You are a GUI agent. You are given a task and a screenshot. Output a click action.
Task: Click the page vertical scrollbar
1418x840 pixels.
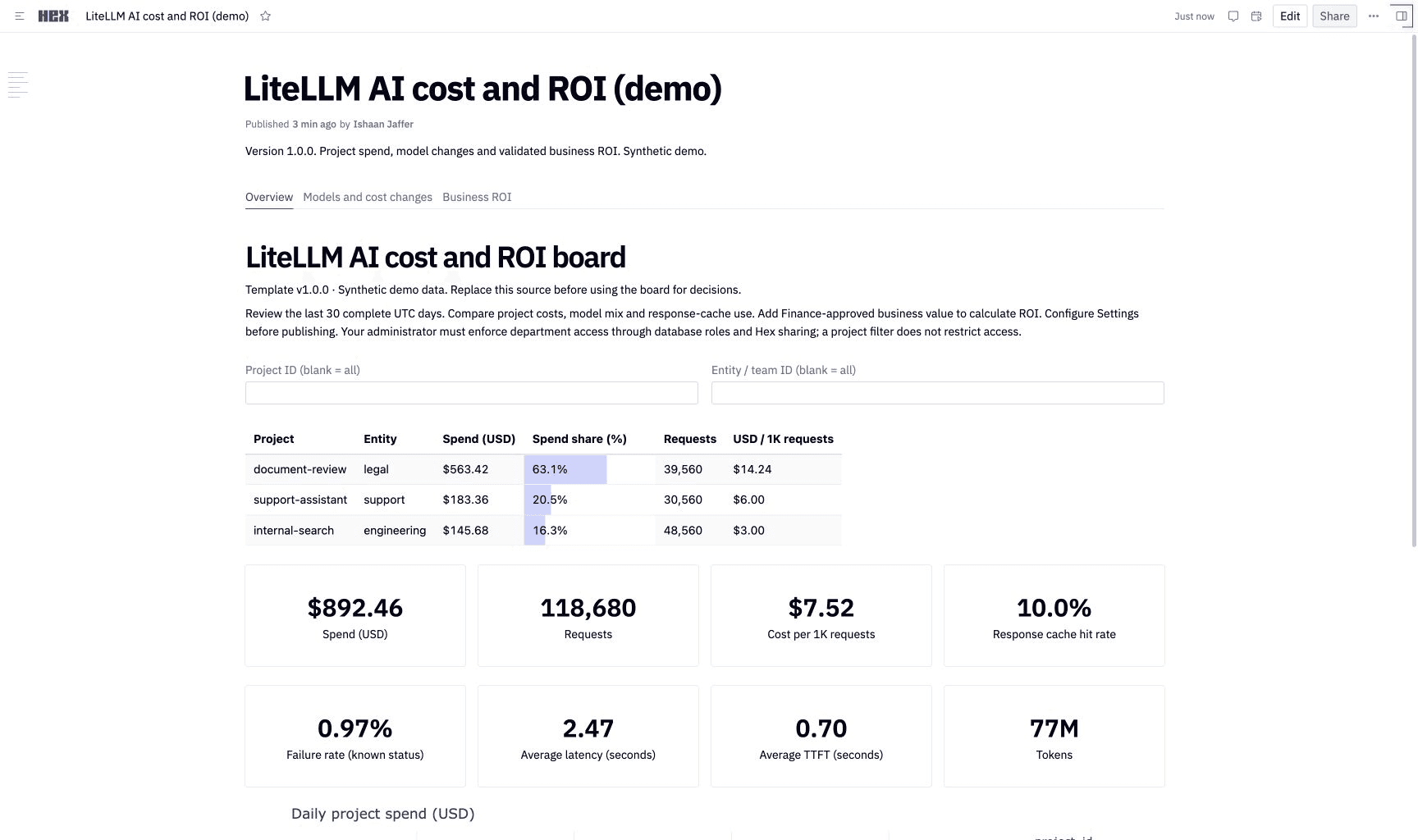(x=1414, y=290)
